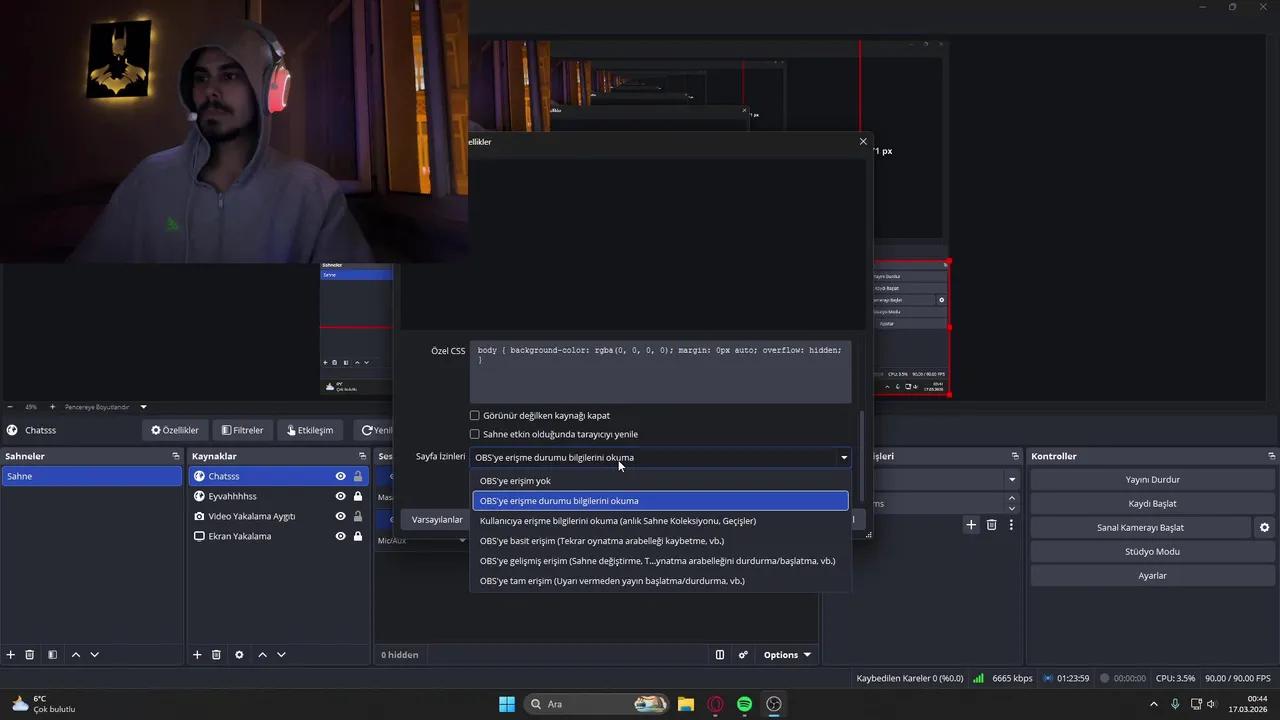Viewport: 1280px width, 720px height.
Task: Click the Varsayılanlar button in properties dialog
Action: pyautogui.click(x=437, y=520)
